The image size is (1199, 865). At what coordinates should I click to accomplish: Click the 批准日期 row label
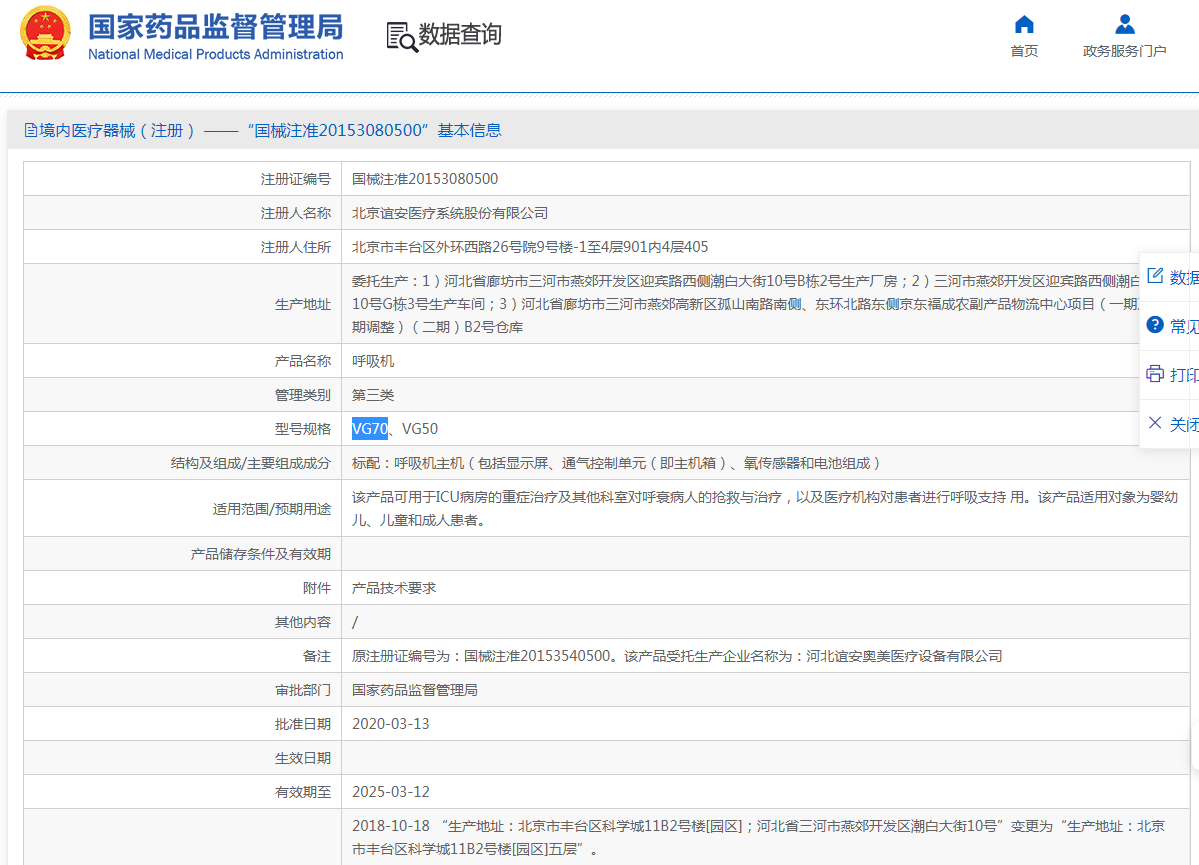tap(303, 724)
